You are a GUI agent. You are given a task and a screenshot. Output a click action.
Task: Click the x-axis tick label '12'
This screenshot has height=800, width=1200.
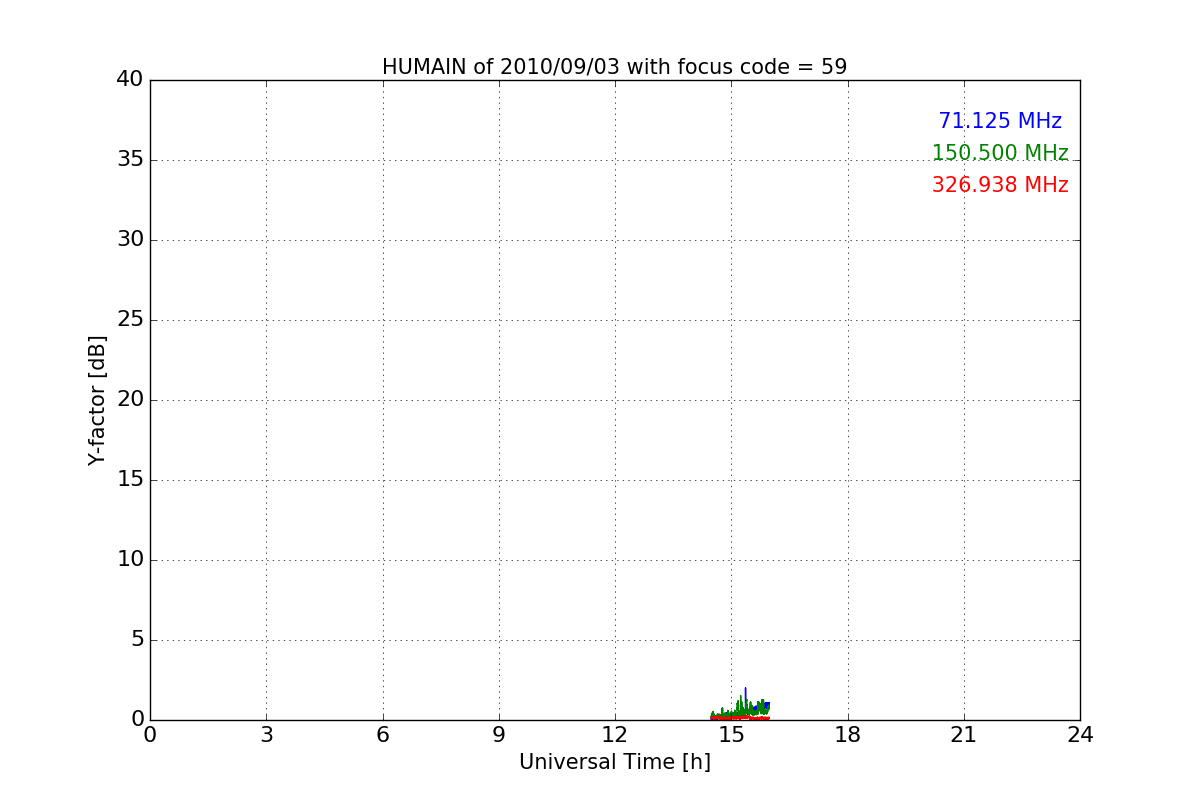pos(615,734)
